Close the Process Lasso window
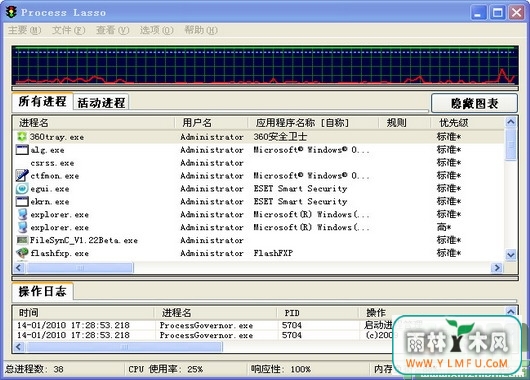 (516, 13)
